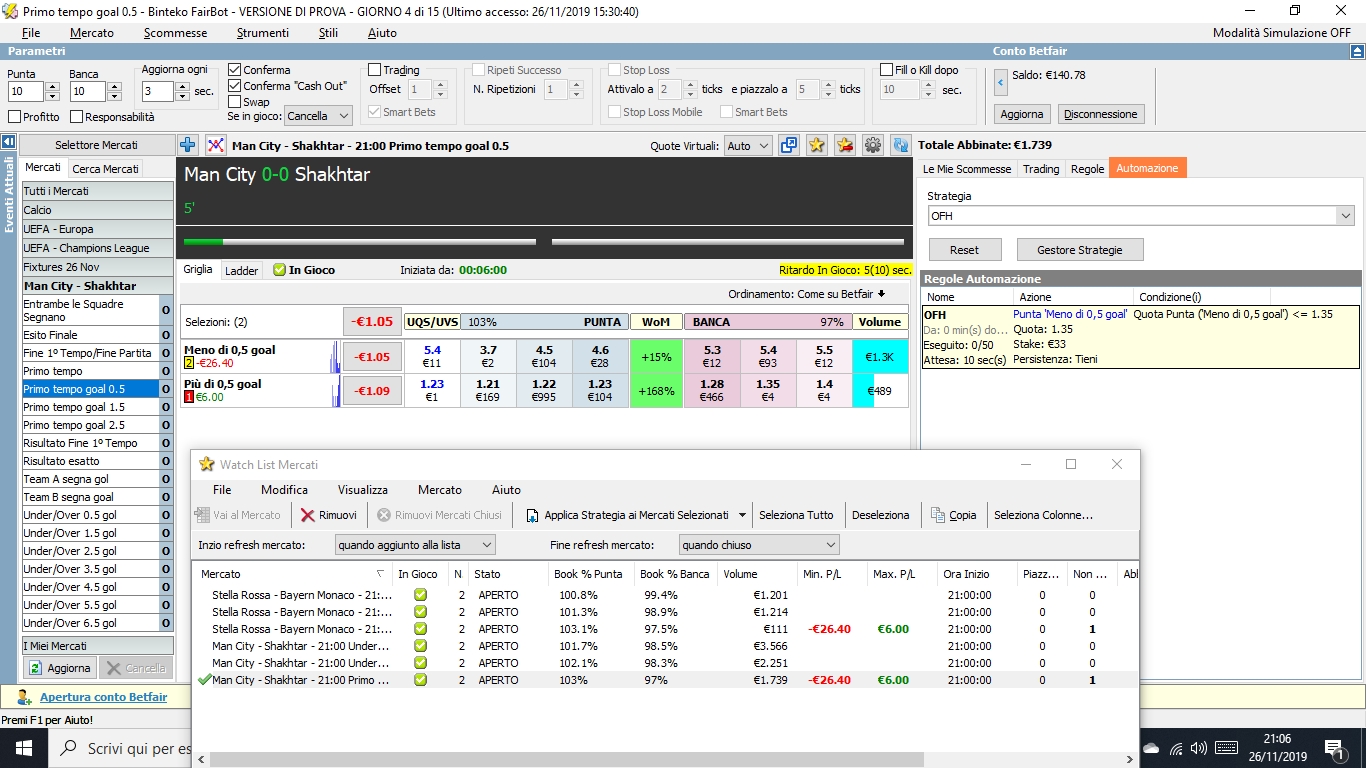Click Aggiorna in the Conto Betfair panel
Screen dimensions: 1366x768
click(x=1022, y=114)
